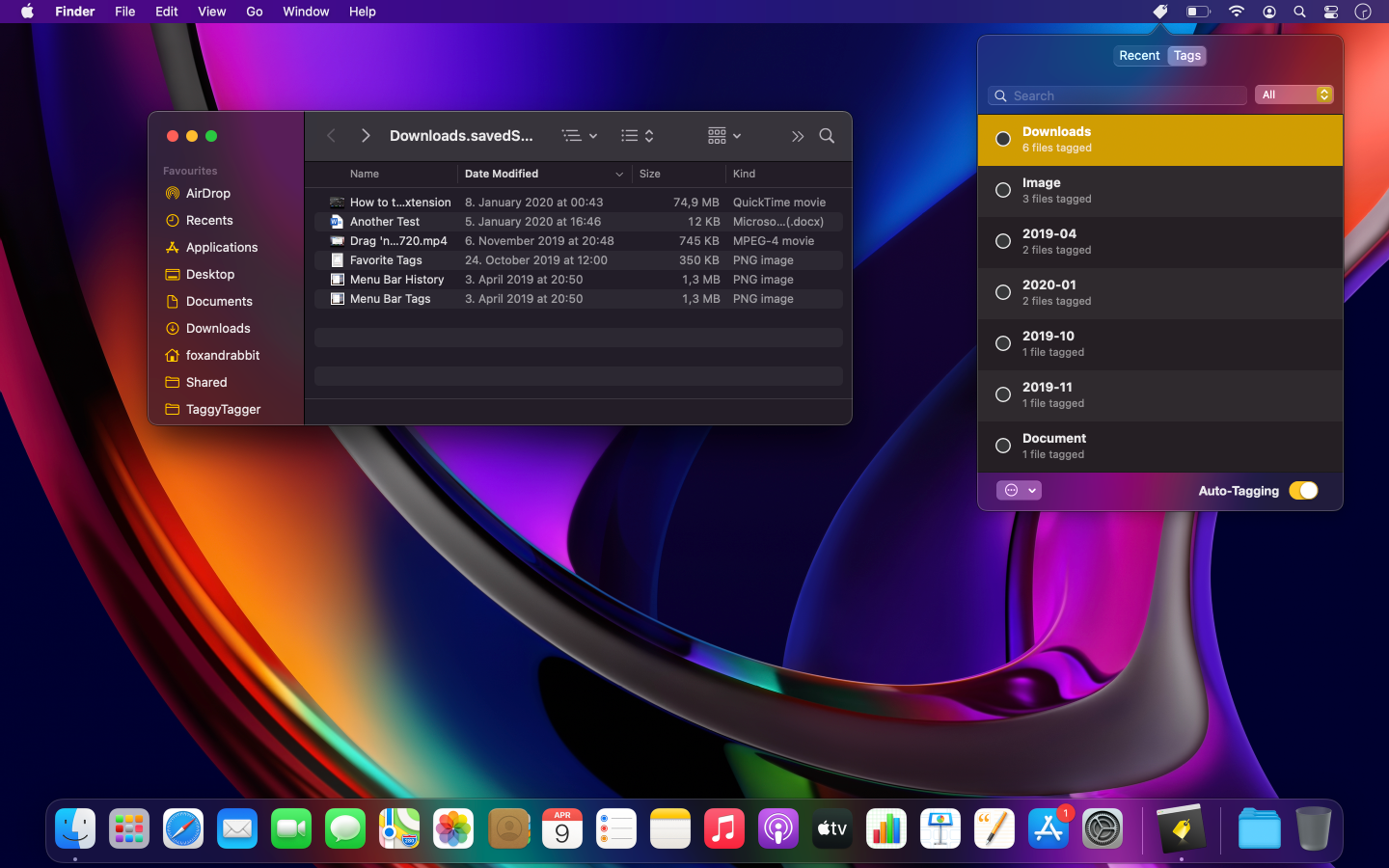Click the tag Search field
The width and height of the screenshot is (1389, 868).
[x=1124, y=95]
